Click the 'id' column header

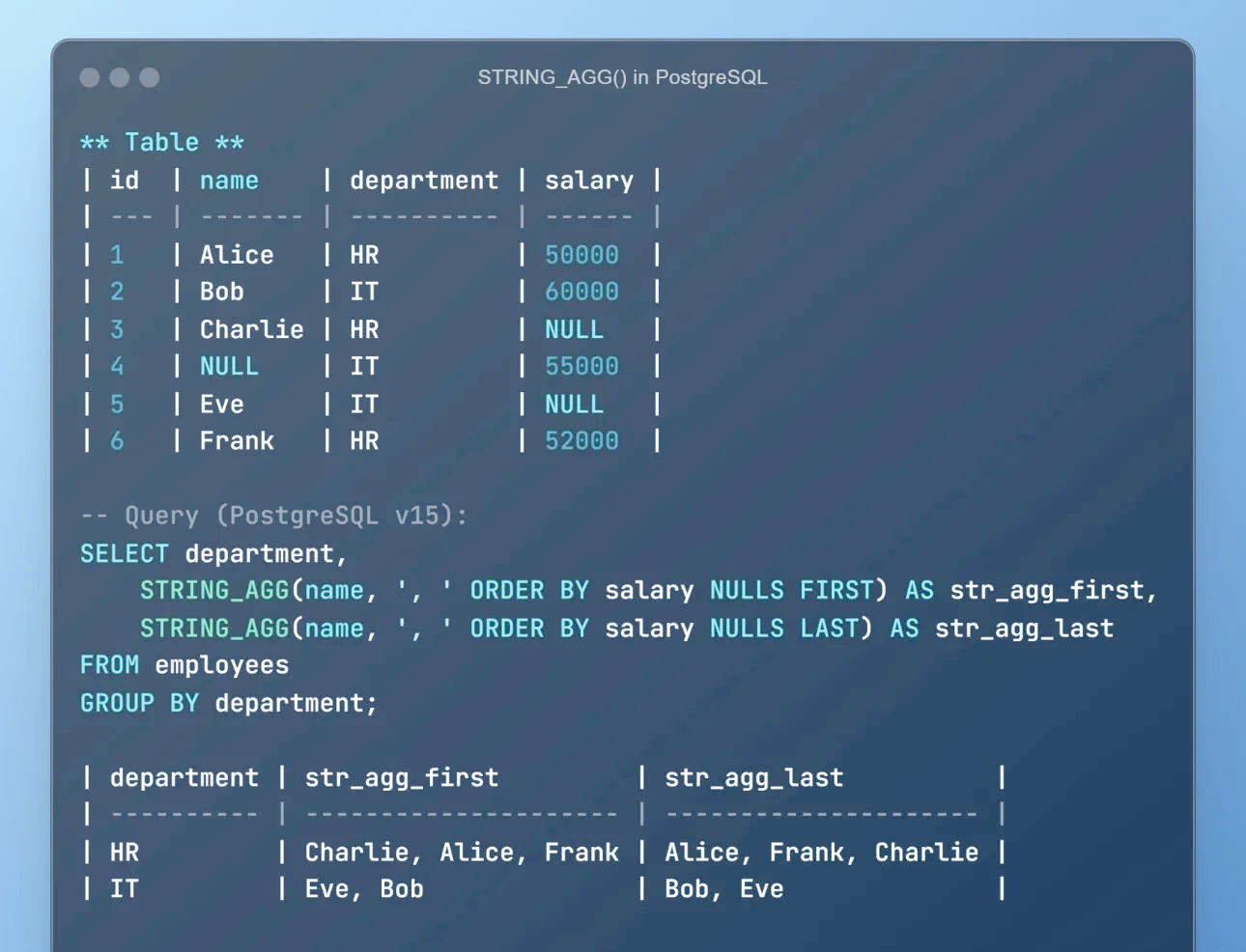click(125, 181)
